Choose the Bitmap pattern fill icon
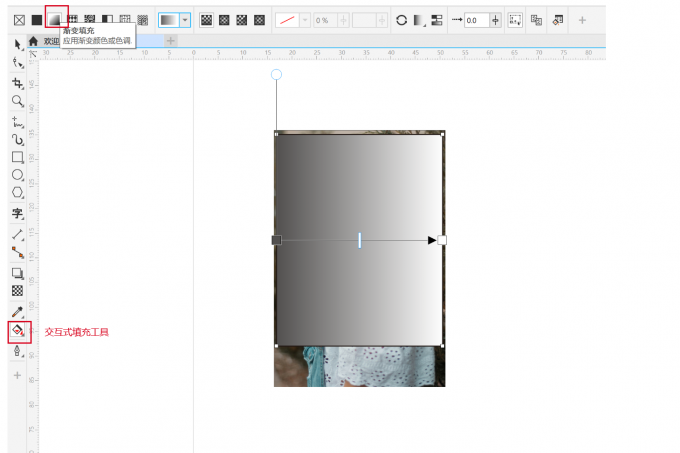The image size is (680, 453). [x=90, y=19]
